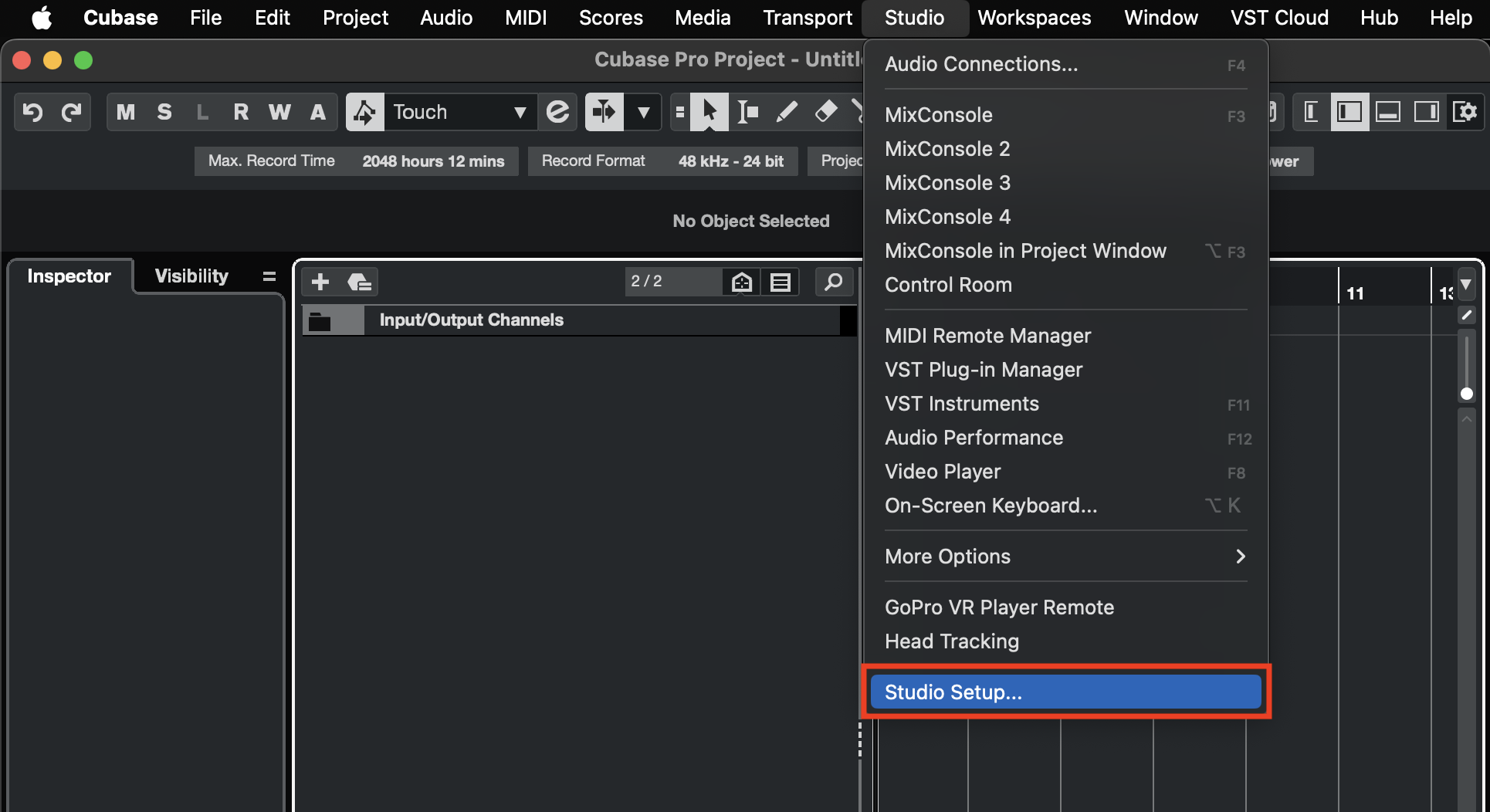
Task: Toggle the Listen L button
Action: [202, 113]
